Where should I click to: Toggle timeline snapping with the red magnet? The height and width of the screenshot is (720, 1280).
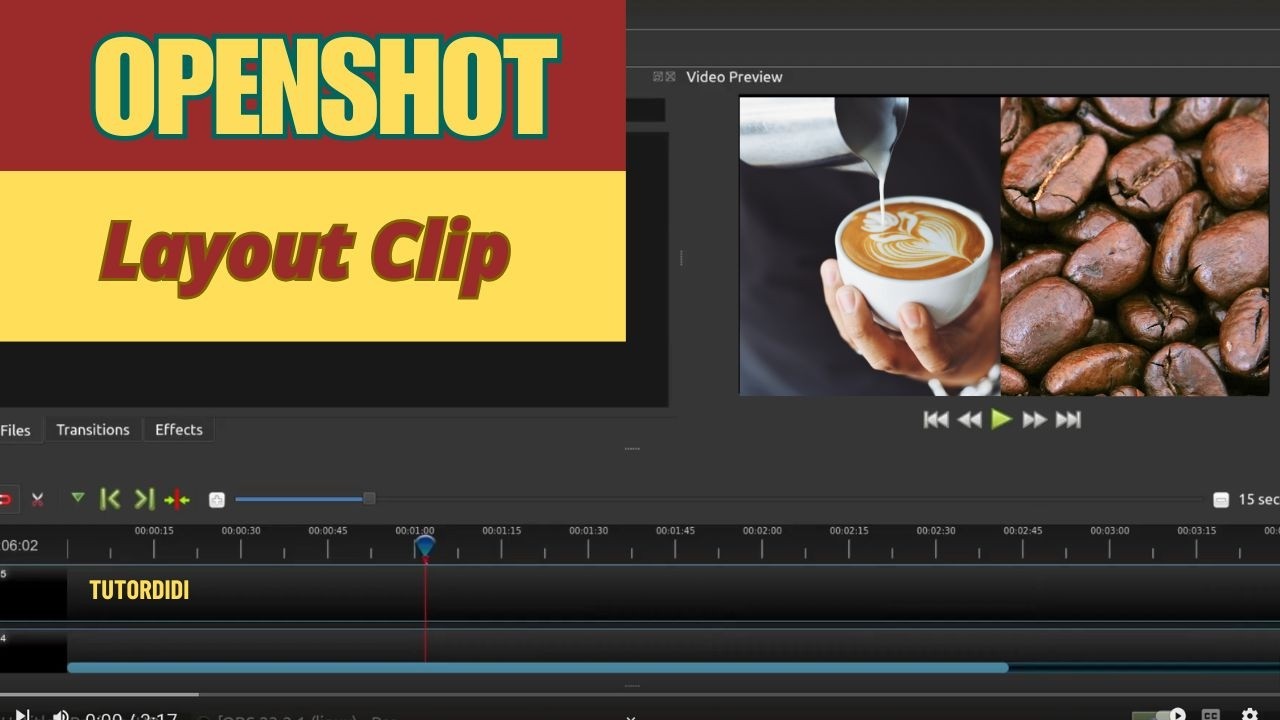[x=5, y=499]
